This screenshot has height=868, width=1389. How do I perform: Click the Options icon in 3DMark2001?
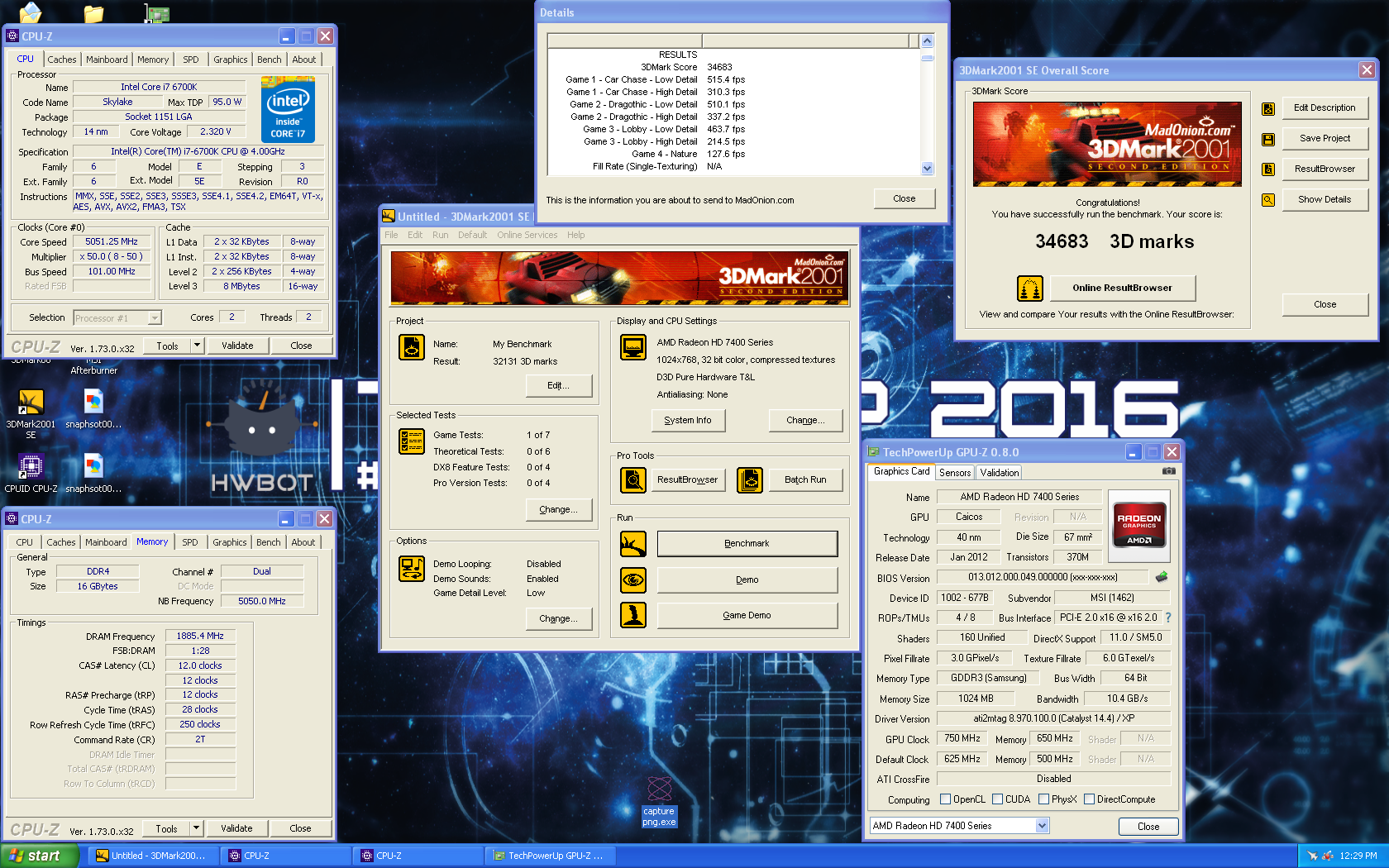click(411, 569)
